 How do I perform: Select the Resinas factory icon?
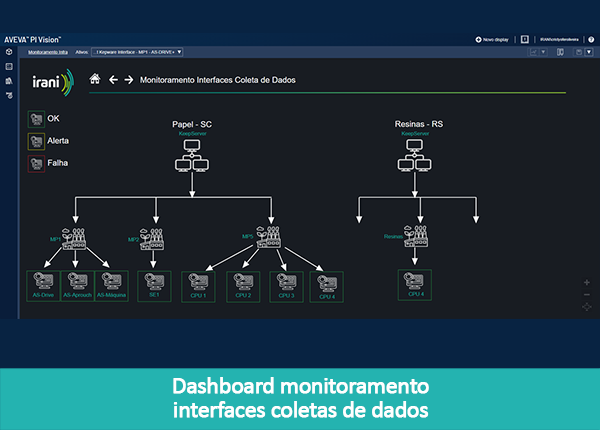416,236
